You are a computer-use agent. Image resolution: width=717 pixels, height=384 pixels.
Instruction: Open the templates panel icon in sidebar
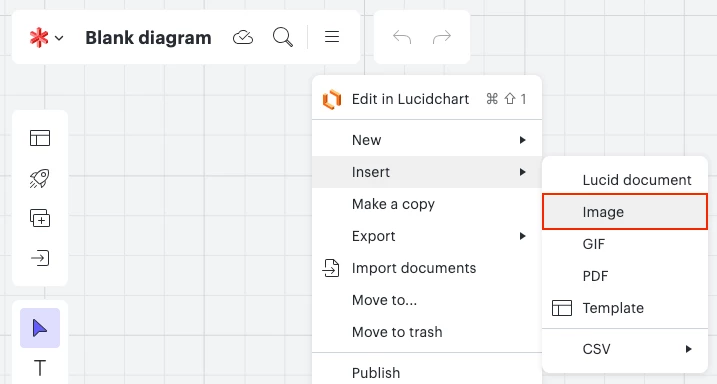[40, 138]
